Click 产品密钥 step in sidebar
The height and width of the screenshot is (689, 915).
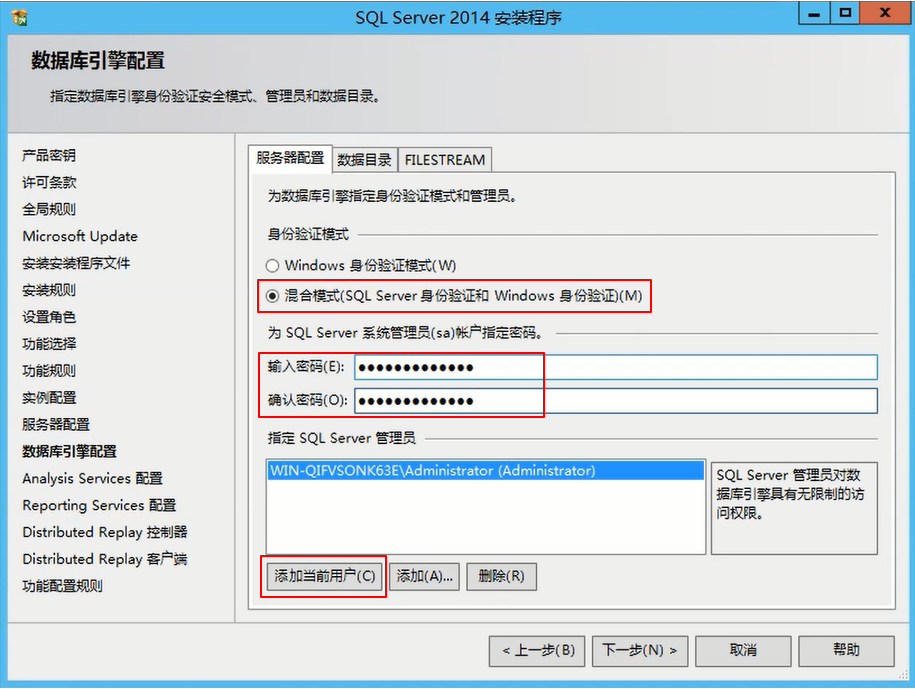point(49,155)
